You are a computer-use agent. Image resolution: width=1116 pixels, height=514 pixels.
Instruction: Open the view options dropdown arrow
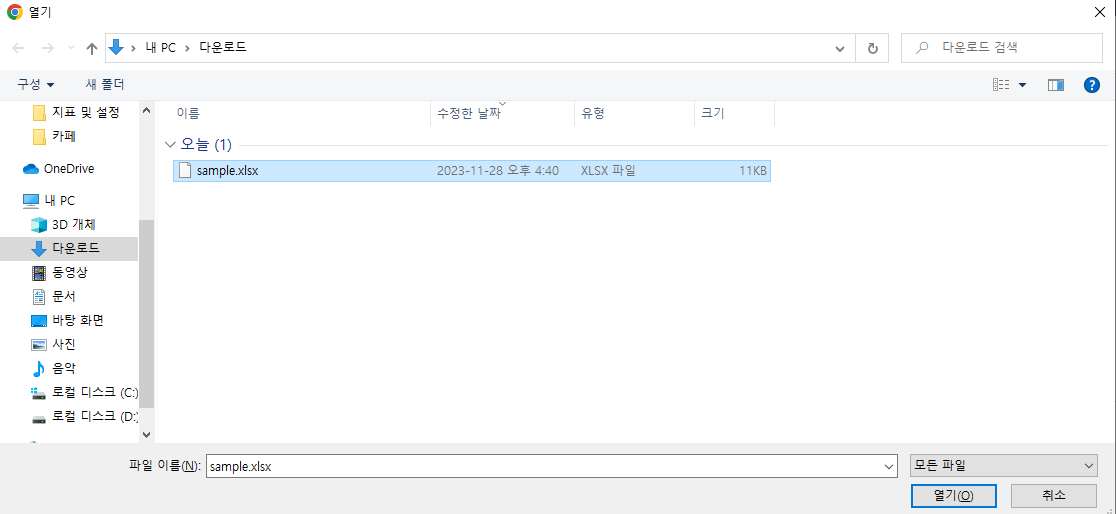(1022, 85)
